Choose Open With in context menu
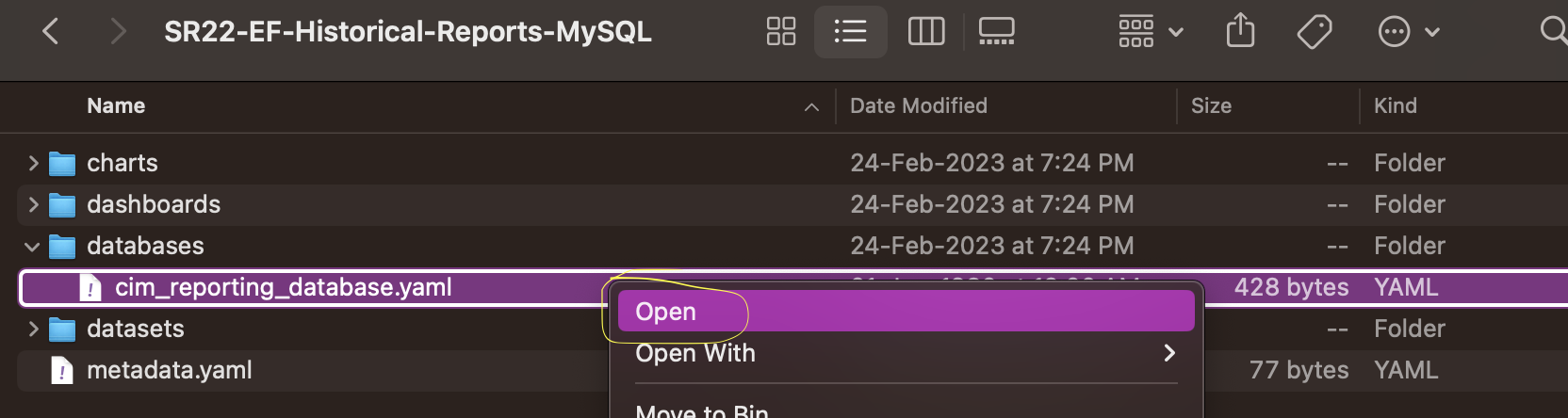This screenshot has height=418, width=1568. (695, 353)
